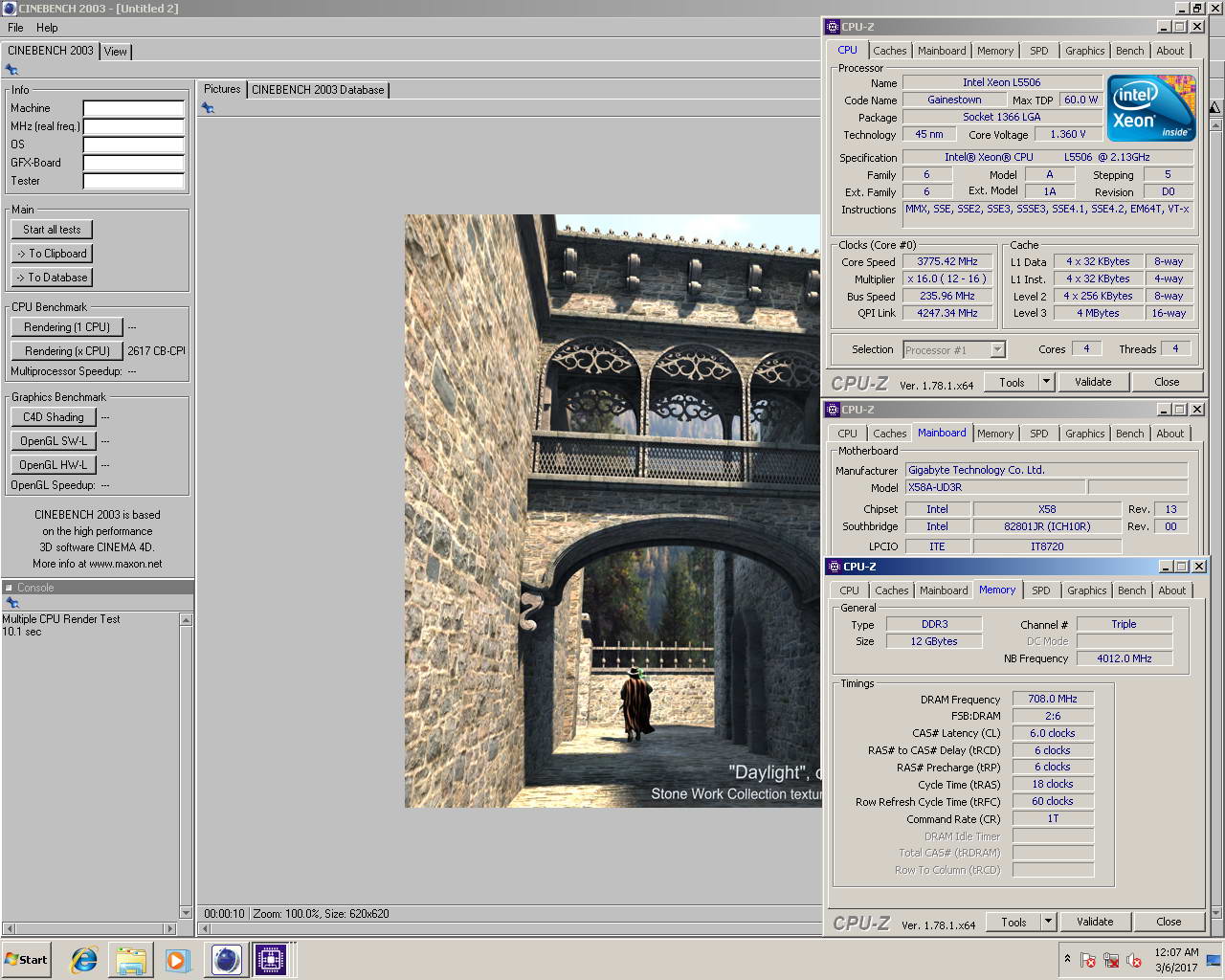Click the pin icon under Pictures tab
The image size is (1225, 980).
[208, 107]
